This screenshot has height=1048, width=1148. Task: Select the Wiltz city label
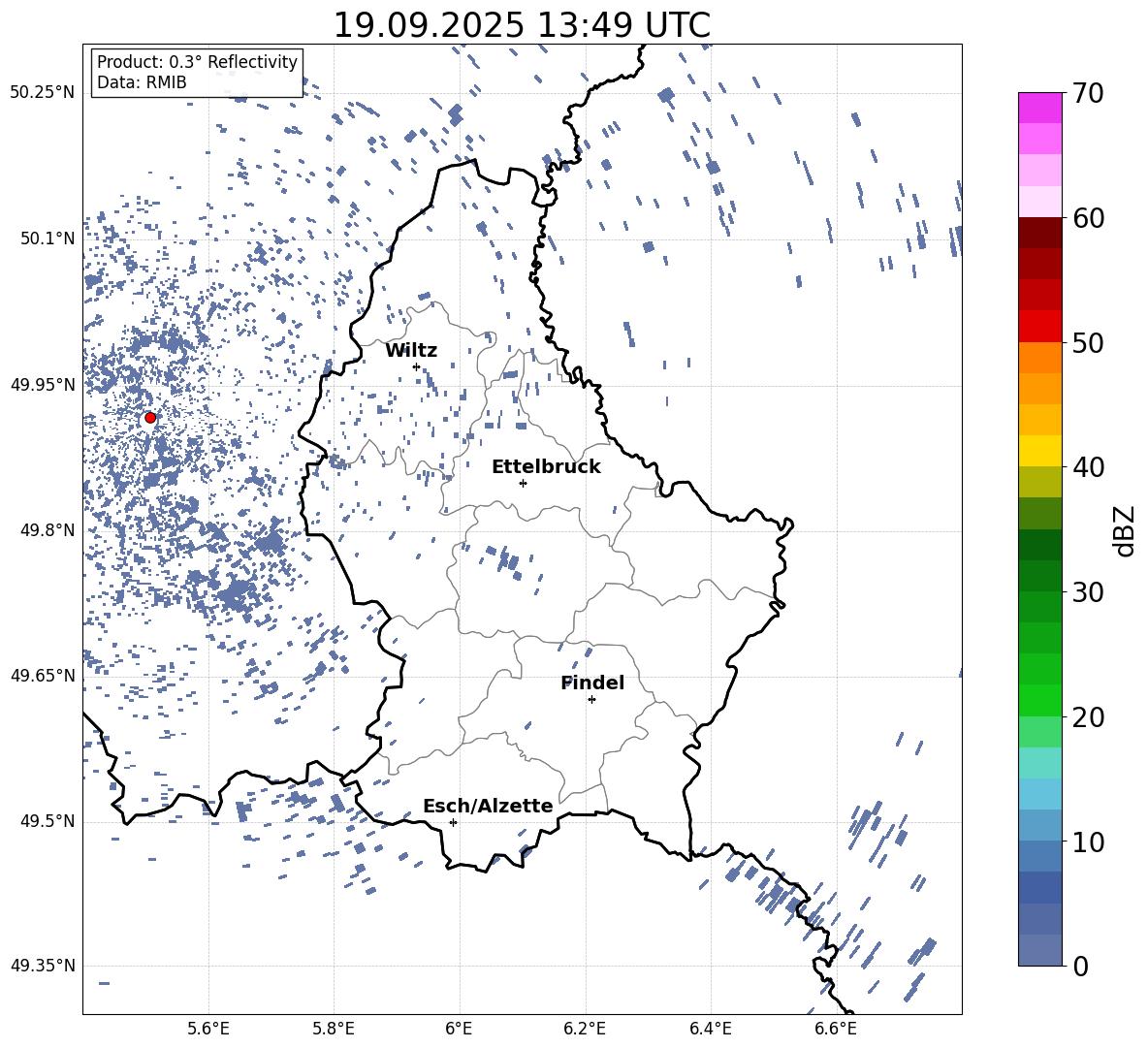click(411, 351)
